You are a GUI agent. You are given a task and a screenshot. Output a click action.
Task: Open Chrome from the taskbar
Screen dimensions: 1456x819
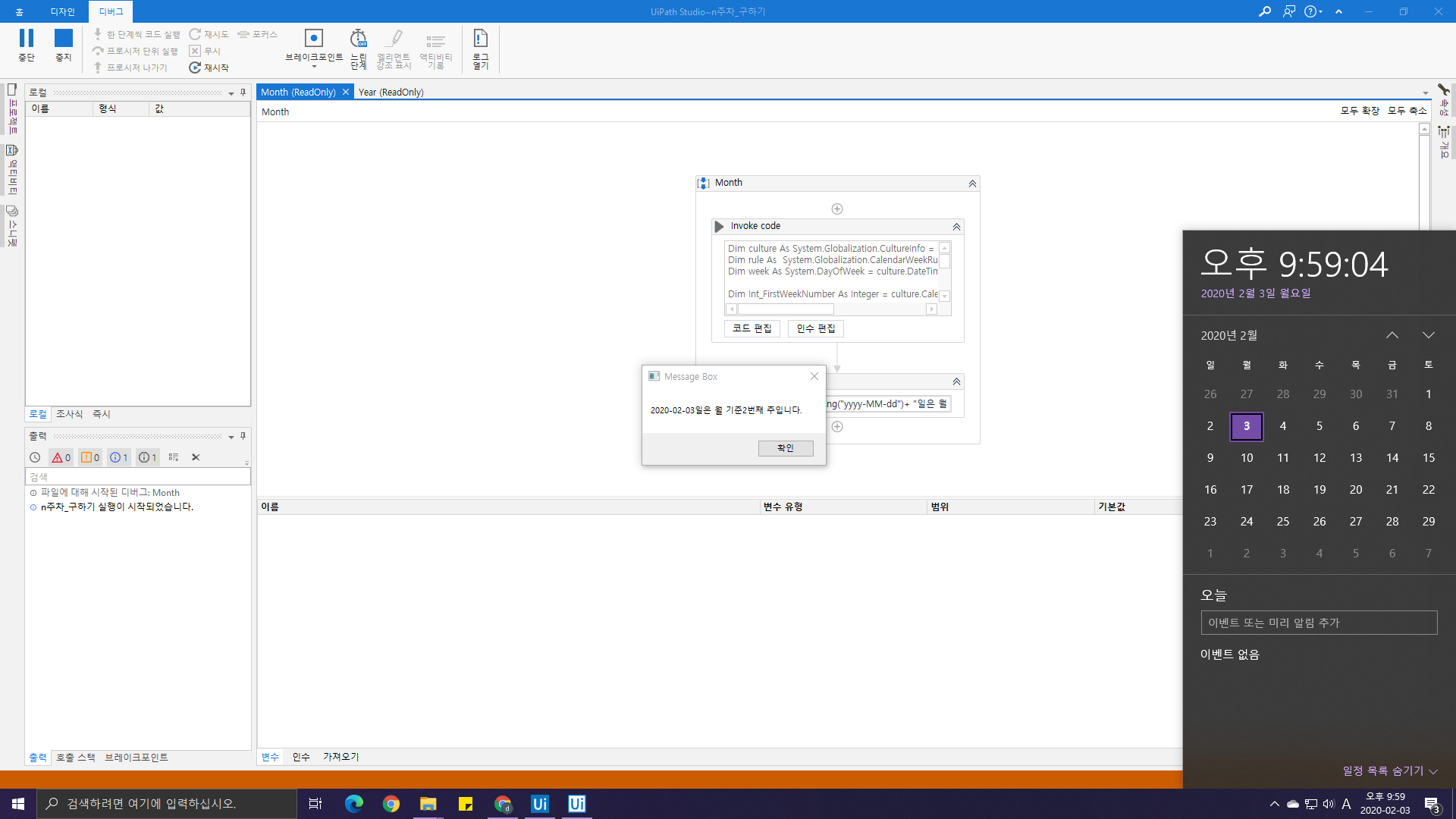point(391,804)
